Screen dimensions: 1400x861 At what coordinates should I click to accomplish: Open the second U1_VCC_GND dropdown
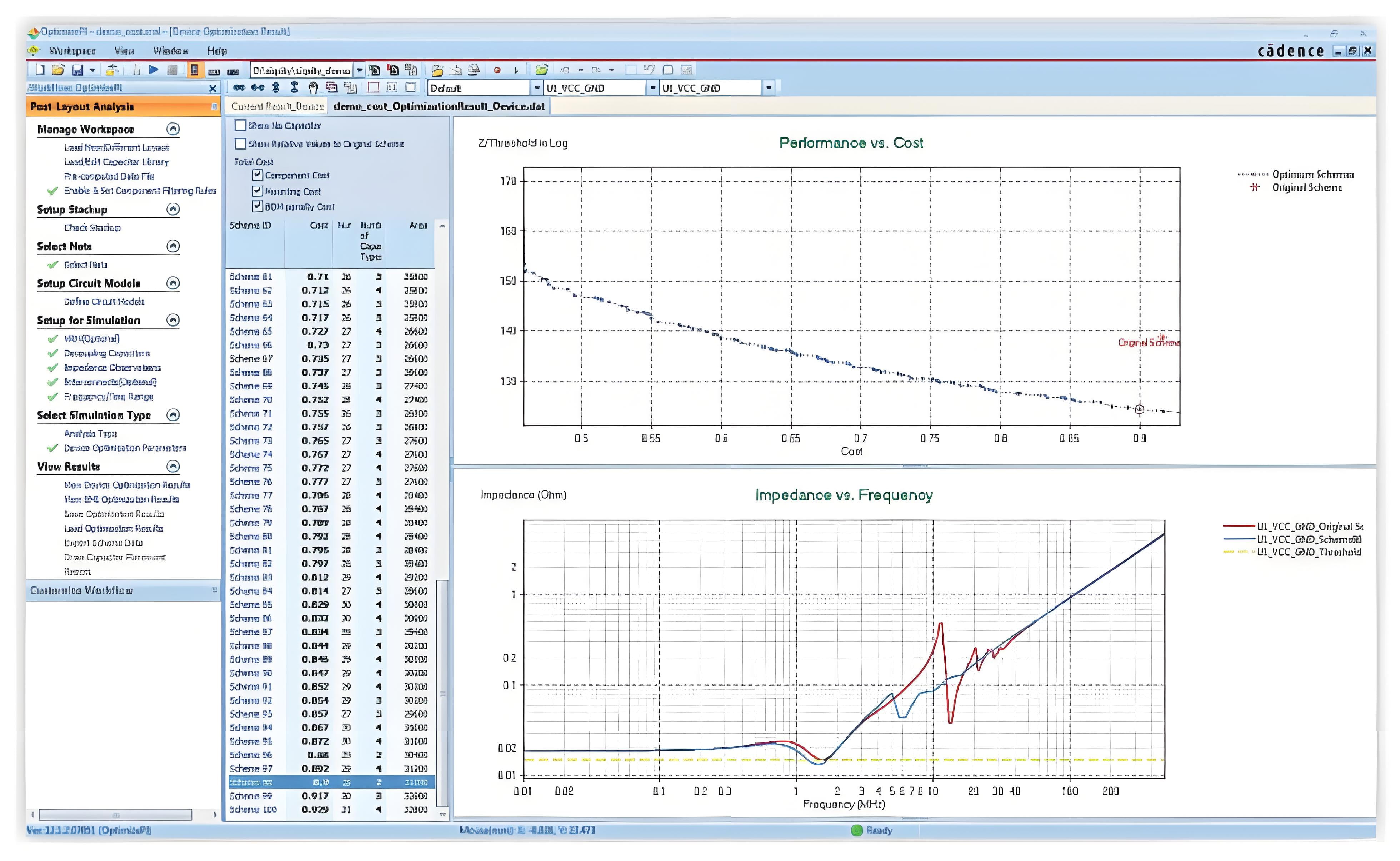click(x=769, y=88)
